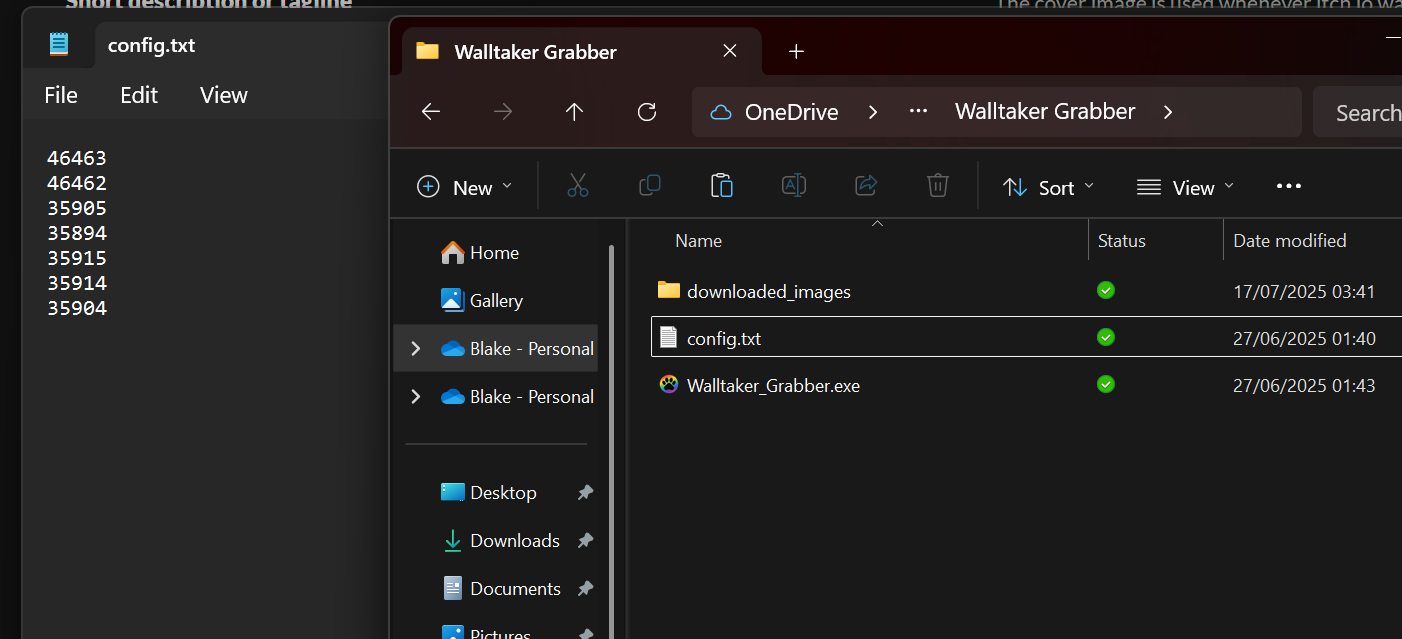The image size is (1402, 639).
Task: Click the Paste clipboard icon
Action: point(722,186)
